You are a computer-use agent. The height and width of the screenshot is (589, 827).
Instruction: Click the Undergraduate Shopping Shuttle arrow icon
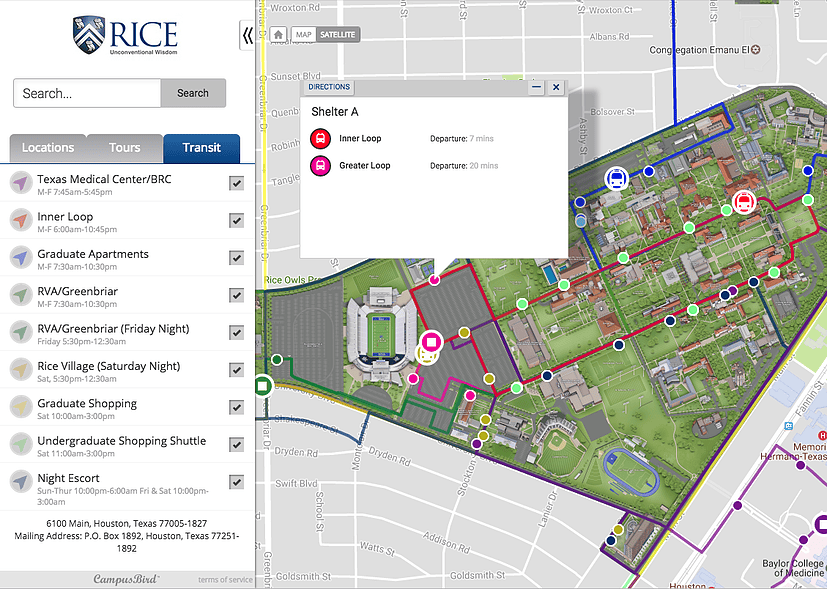[21, 445]
